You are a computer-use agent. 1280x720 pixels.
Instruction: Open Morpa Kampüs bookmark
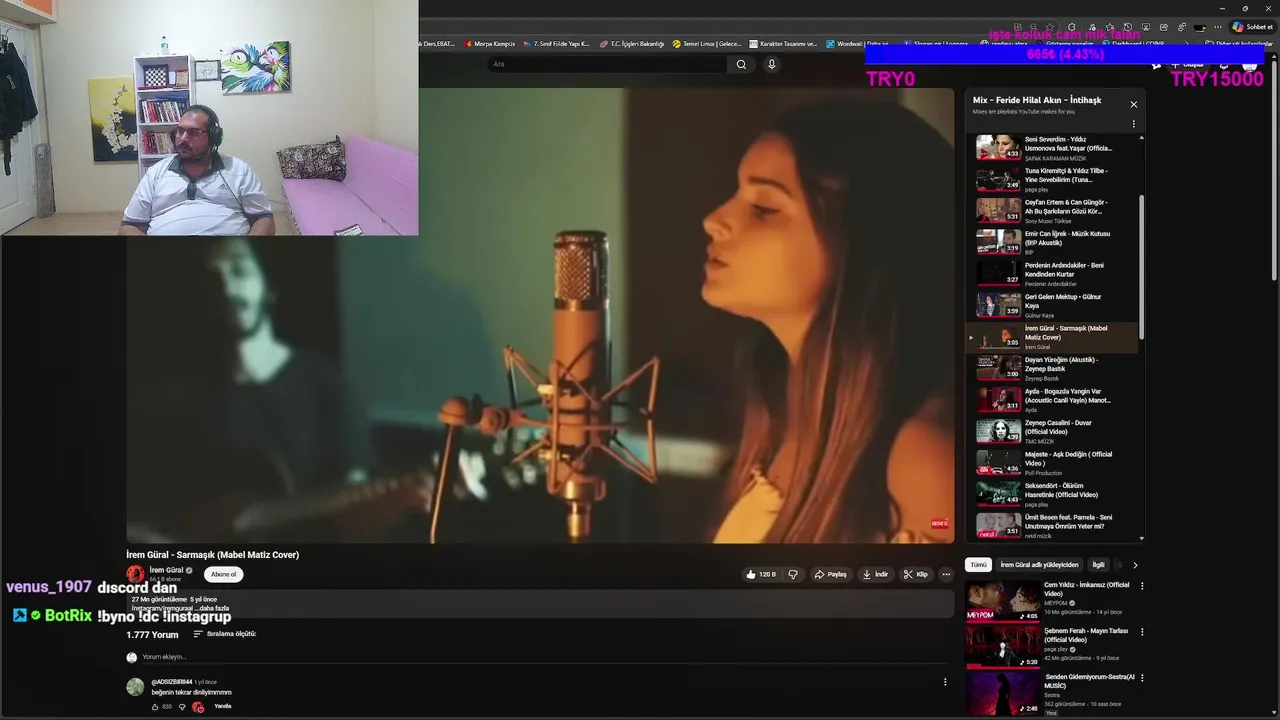pos(489,44)
